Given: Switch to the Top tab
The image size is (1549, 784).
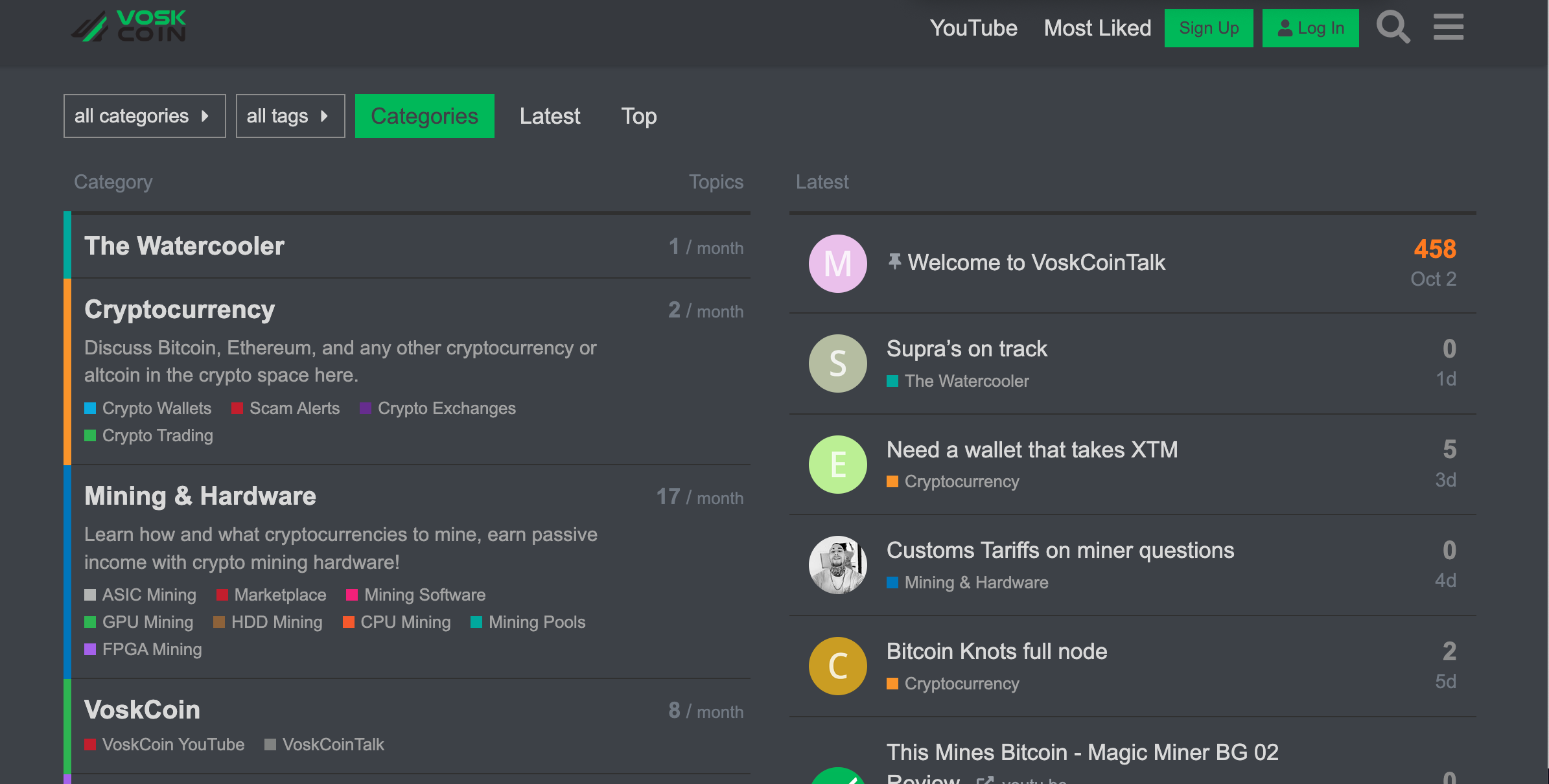Looking at the screenshot, I should (638, 116).
